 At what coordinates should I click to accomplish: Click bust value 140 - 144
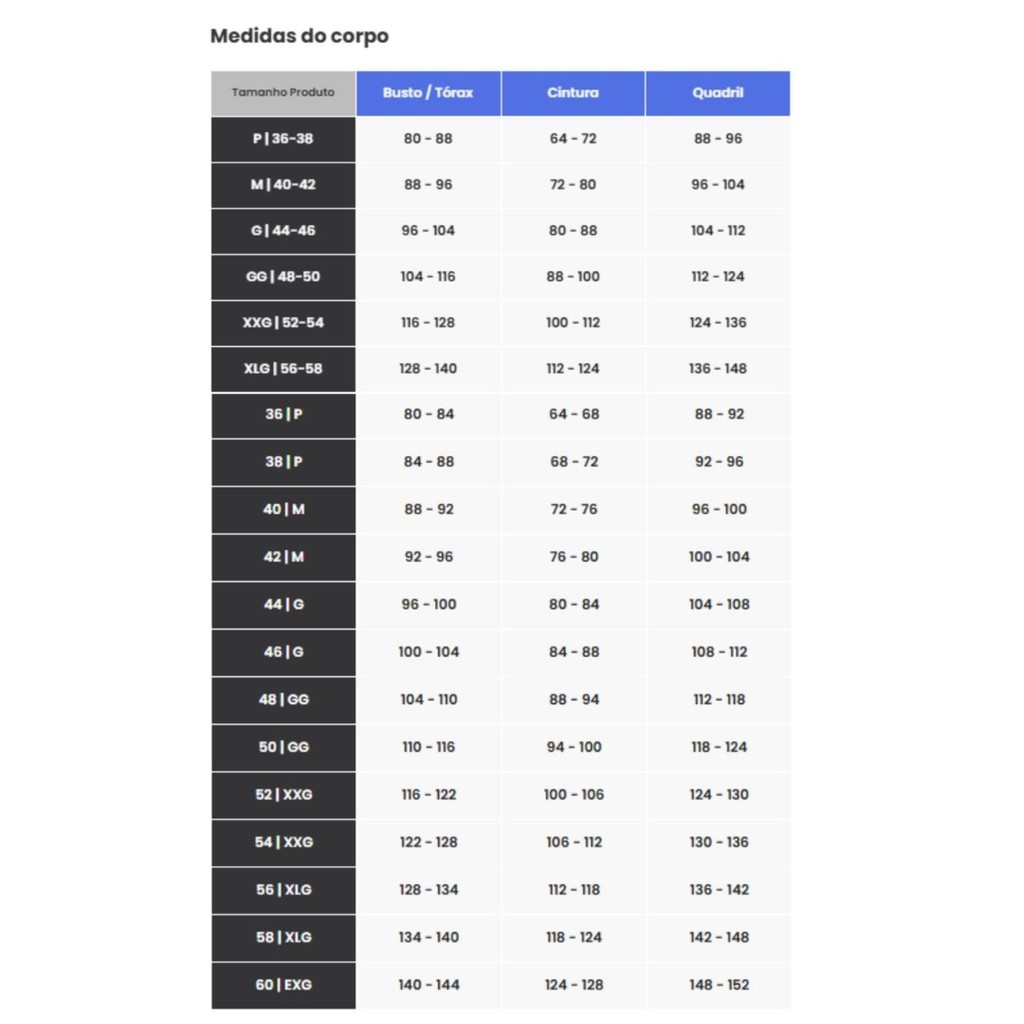click(428, 985)
